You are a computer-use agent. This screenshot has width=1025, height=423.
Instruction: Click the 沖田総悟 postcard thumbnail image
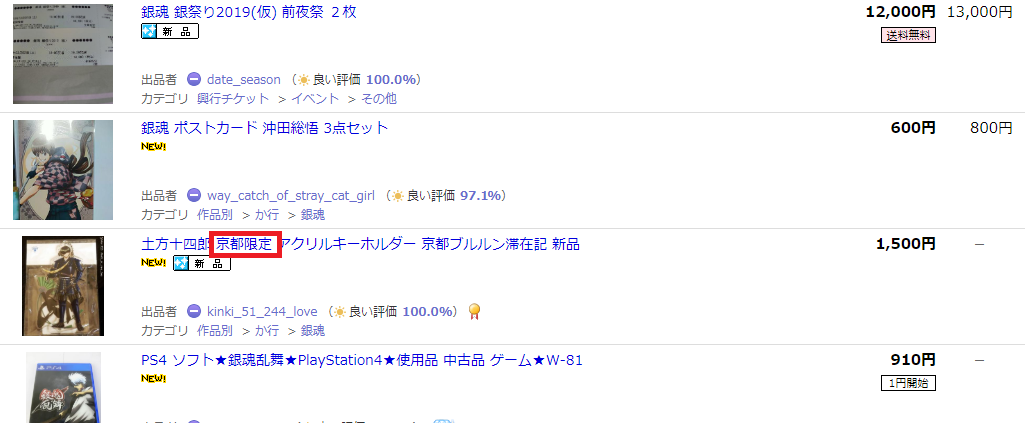63,170
